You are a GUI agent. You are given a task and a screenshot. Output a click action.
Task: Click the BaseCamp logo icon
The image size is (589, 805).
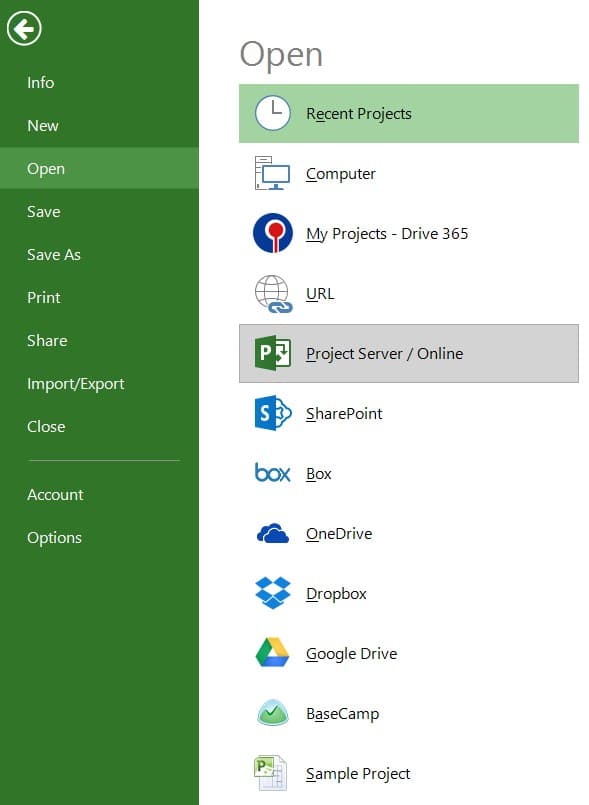point(273,713)
